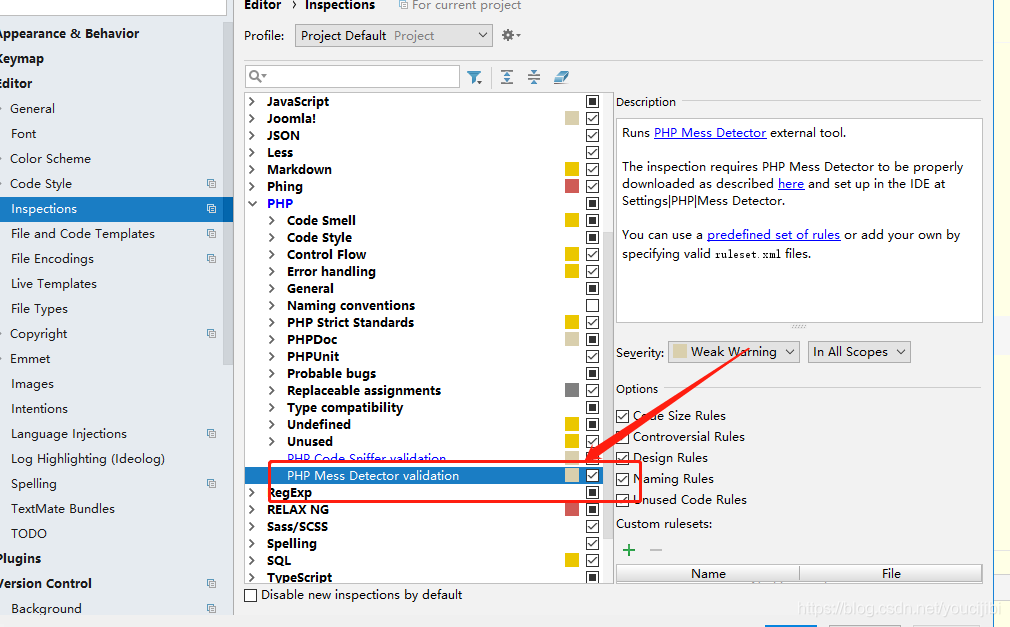Open the PHP Mess Detector link
1010x627 pixels.
(710, 132)
